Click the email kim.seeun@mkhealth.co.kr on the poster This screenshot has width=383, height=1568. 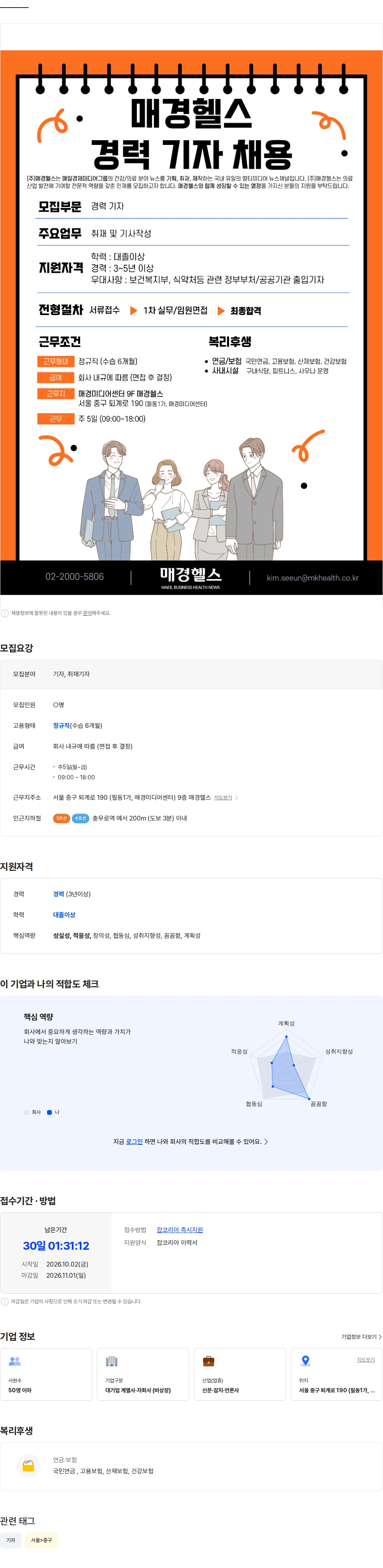point(312,578)
